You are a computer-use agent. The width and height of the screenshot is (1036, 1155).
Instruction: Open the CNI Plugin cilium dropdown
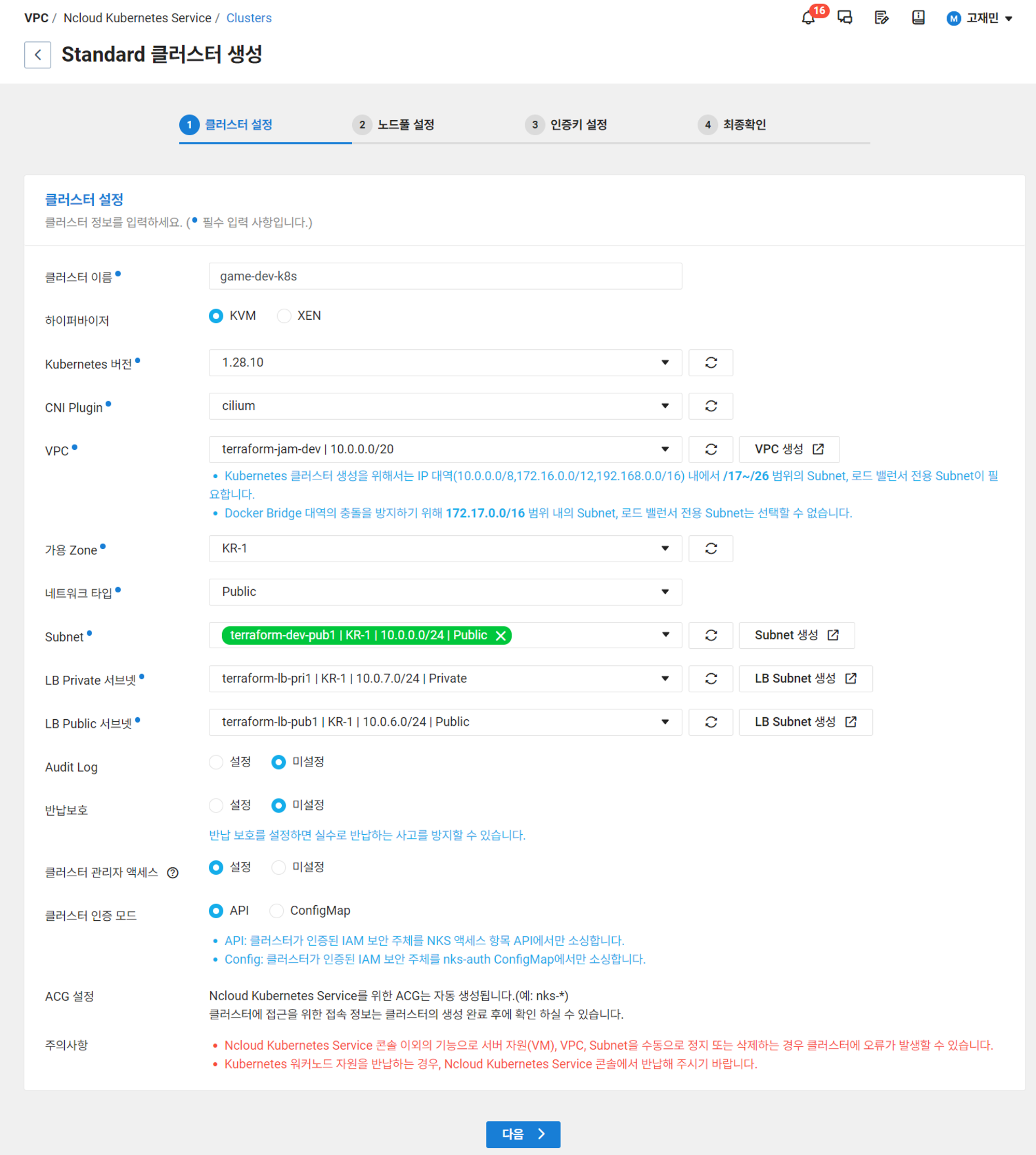coord(444,406)
